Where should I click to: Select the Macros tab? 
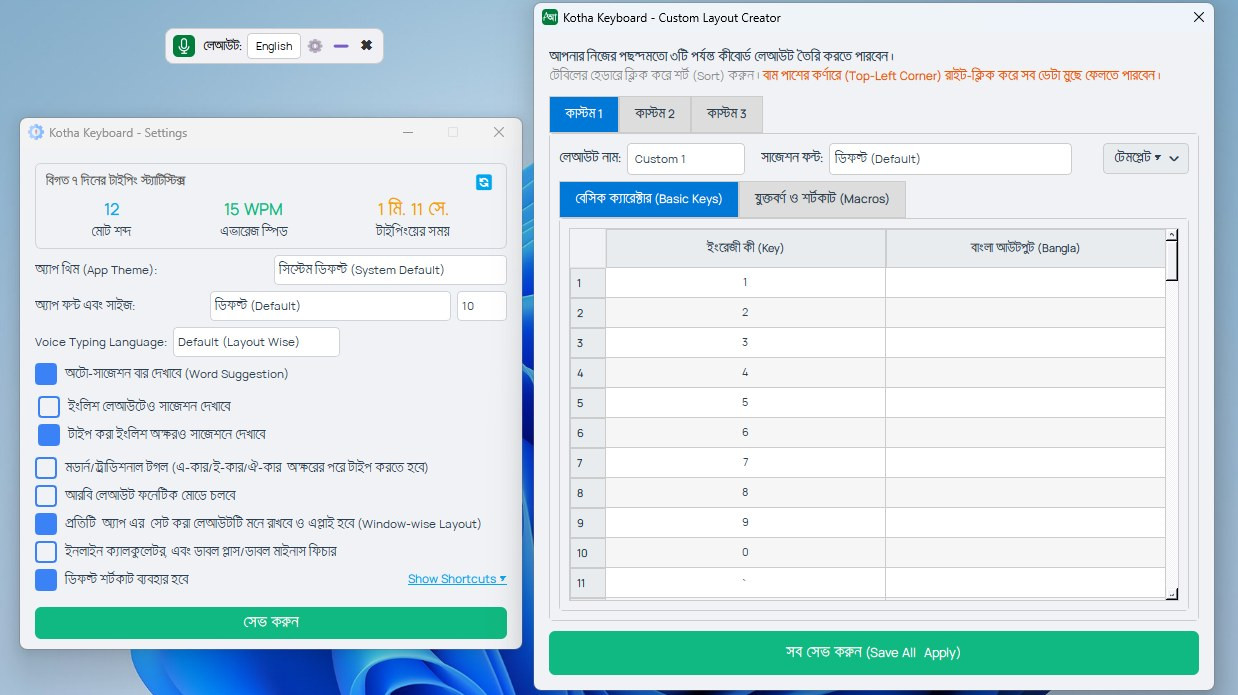click(823, 199)
